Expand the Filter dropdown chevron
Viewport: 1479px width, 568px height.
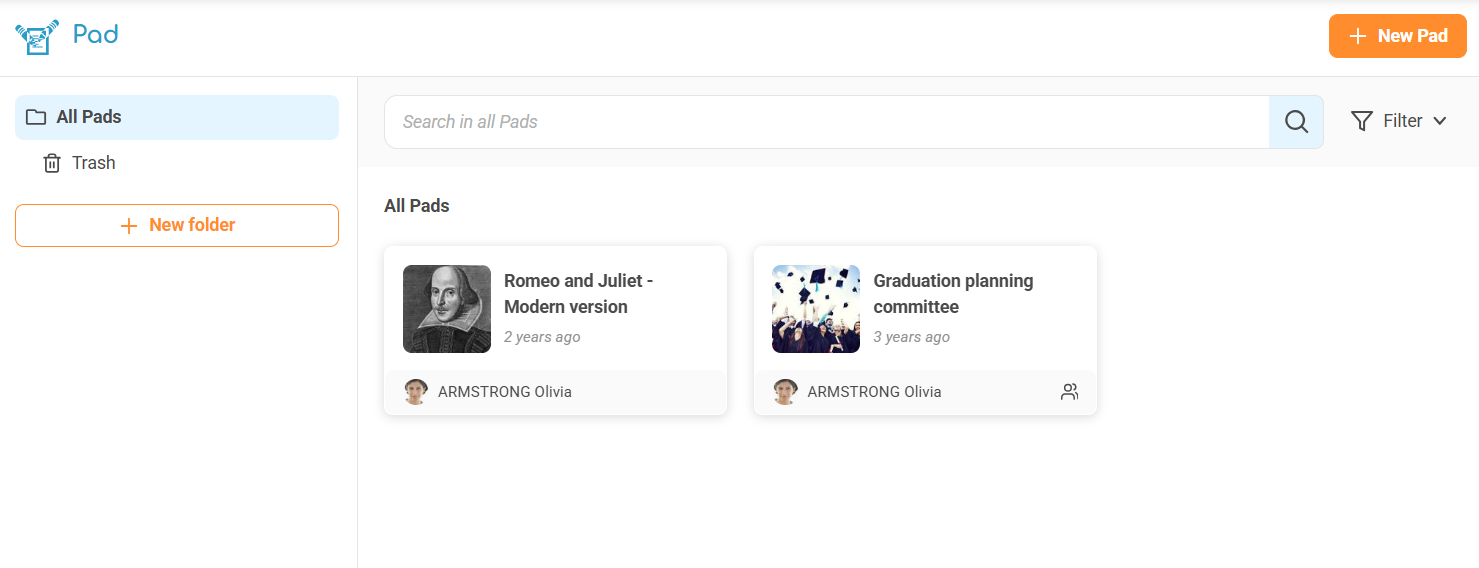[x=1440, y=121]
